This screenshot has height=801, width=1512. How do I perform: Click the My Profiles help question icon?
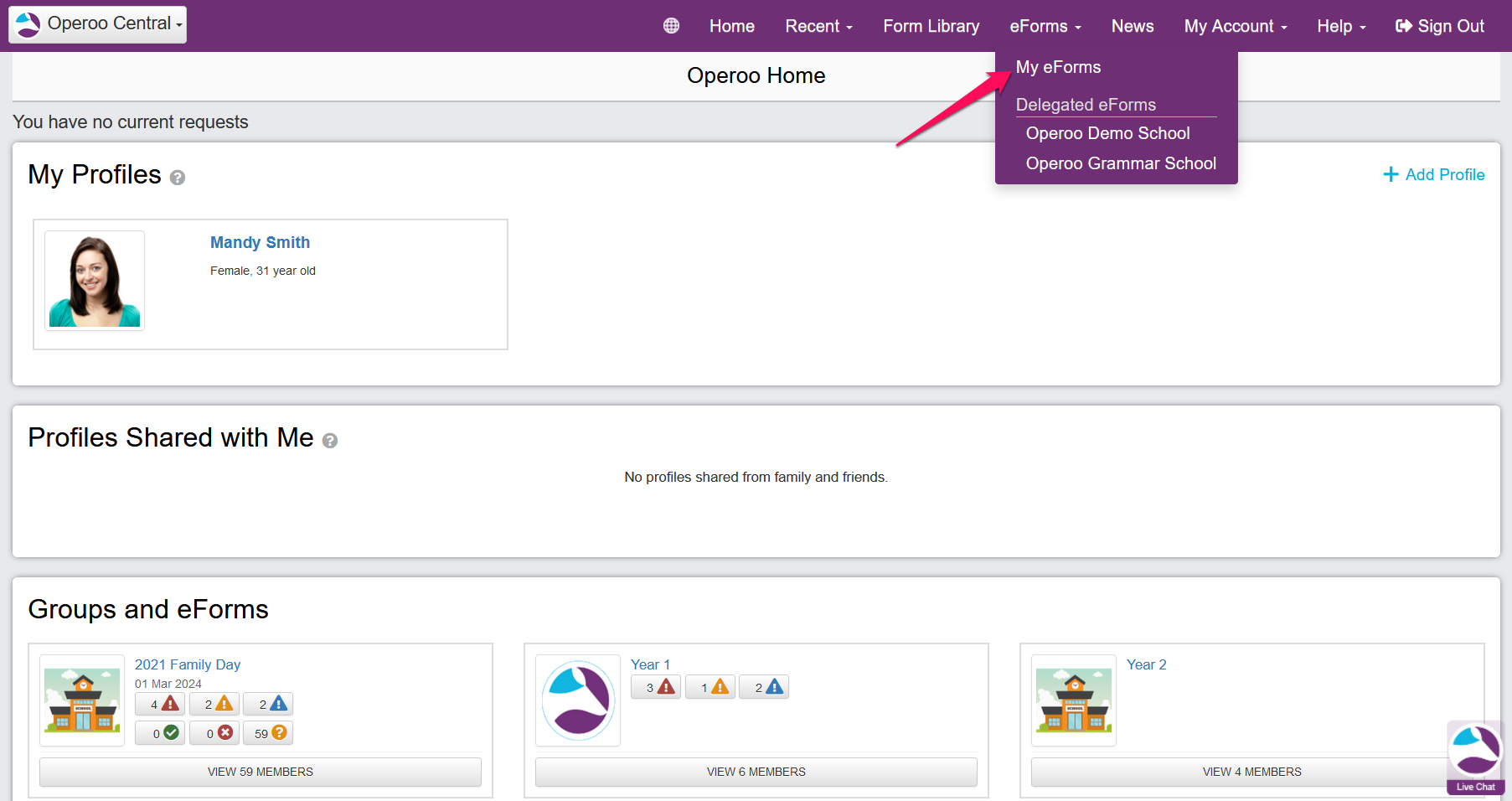click(178, 178)
